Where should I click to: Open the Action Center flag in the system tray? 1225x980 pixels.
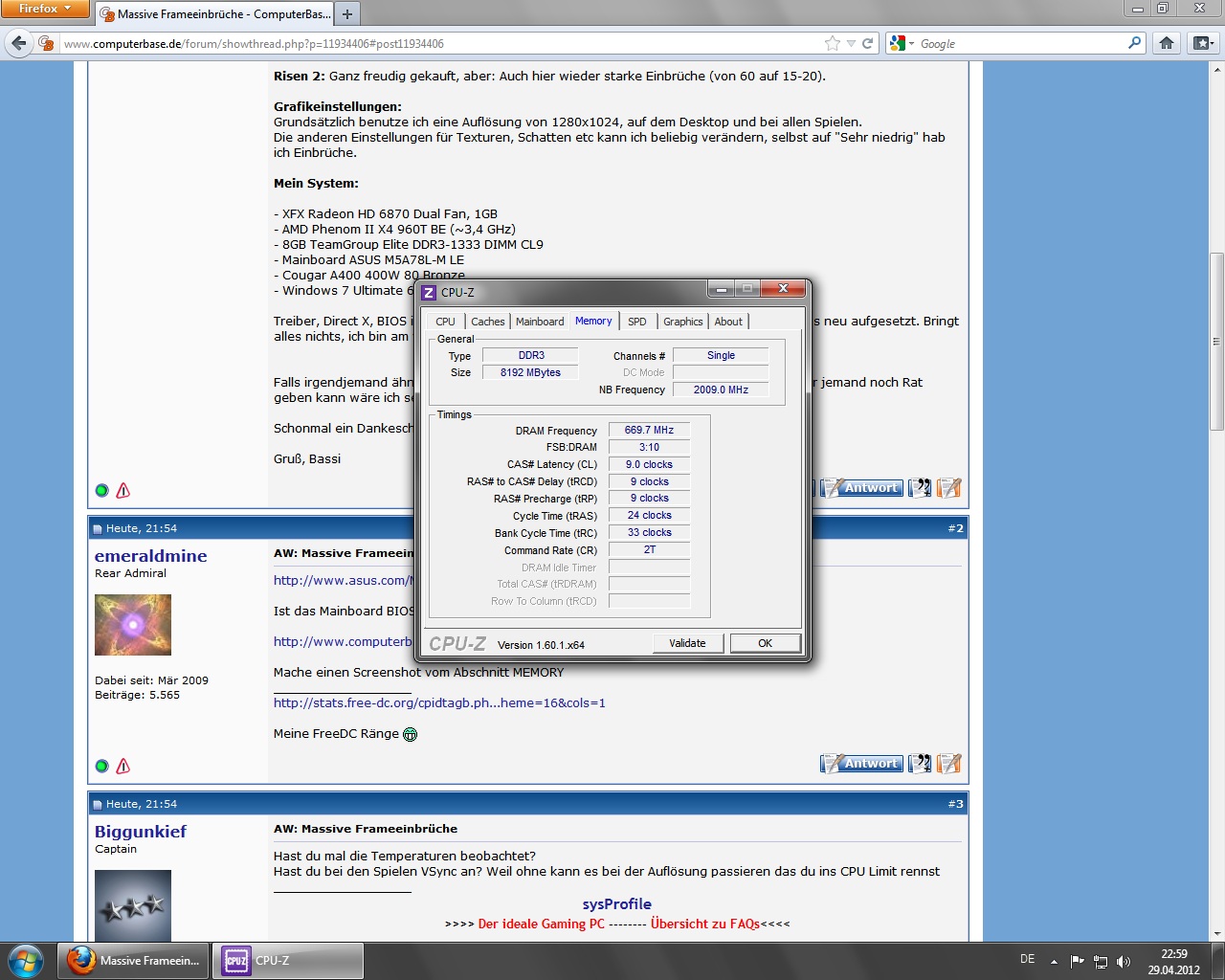click(1078, 961)
